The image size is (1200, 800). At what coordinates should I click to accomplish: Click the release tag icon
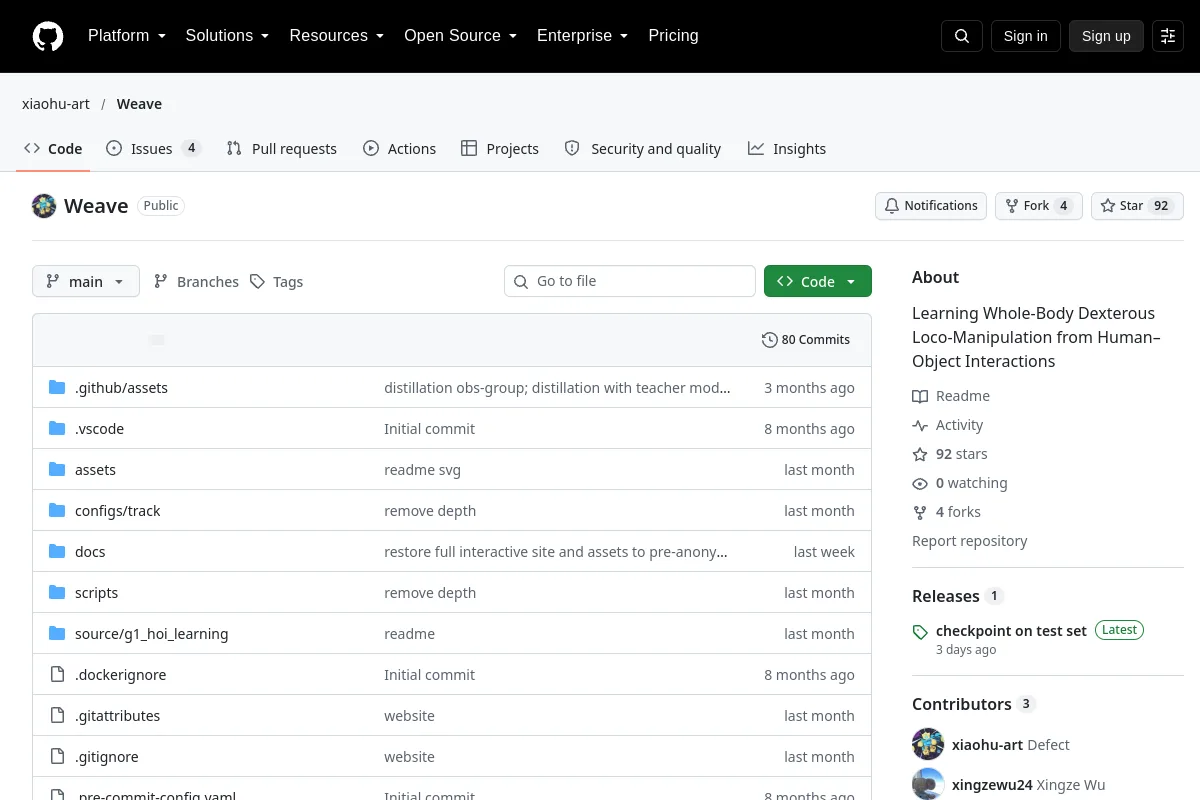tap(920, 632)
